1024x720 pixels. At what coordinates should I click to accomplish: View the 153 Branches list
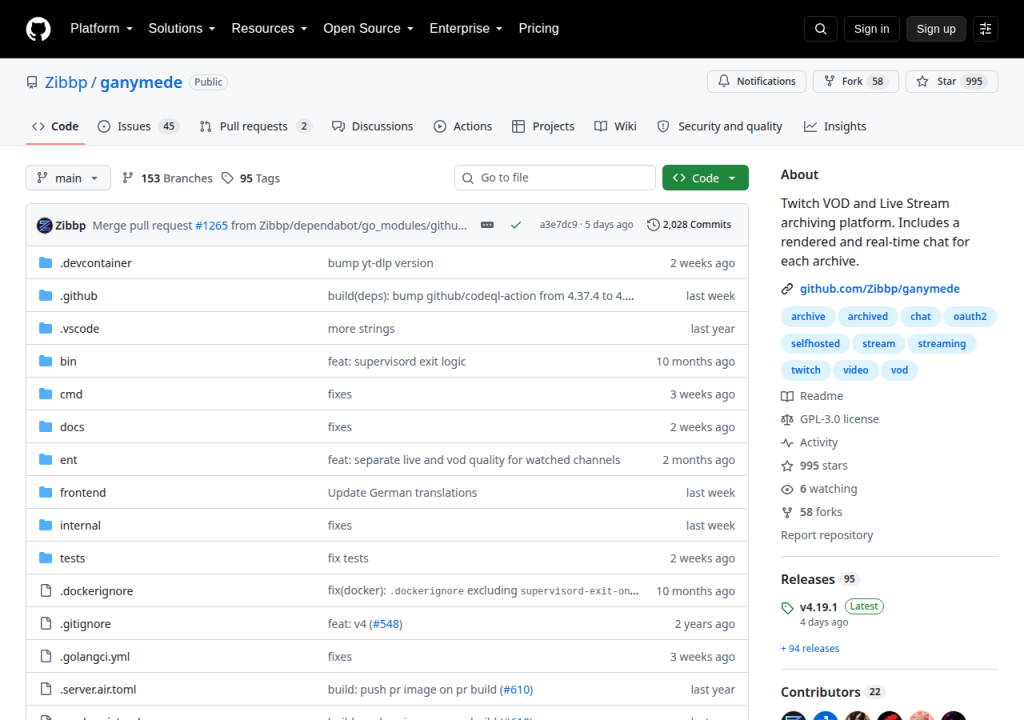[x=167, y=178]
